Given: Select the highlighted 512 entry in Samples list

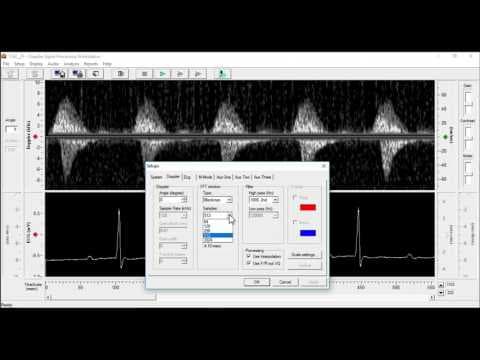Looking at the screenshot, I should [218, 235].
